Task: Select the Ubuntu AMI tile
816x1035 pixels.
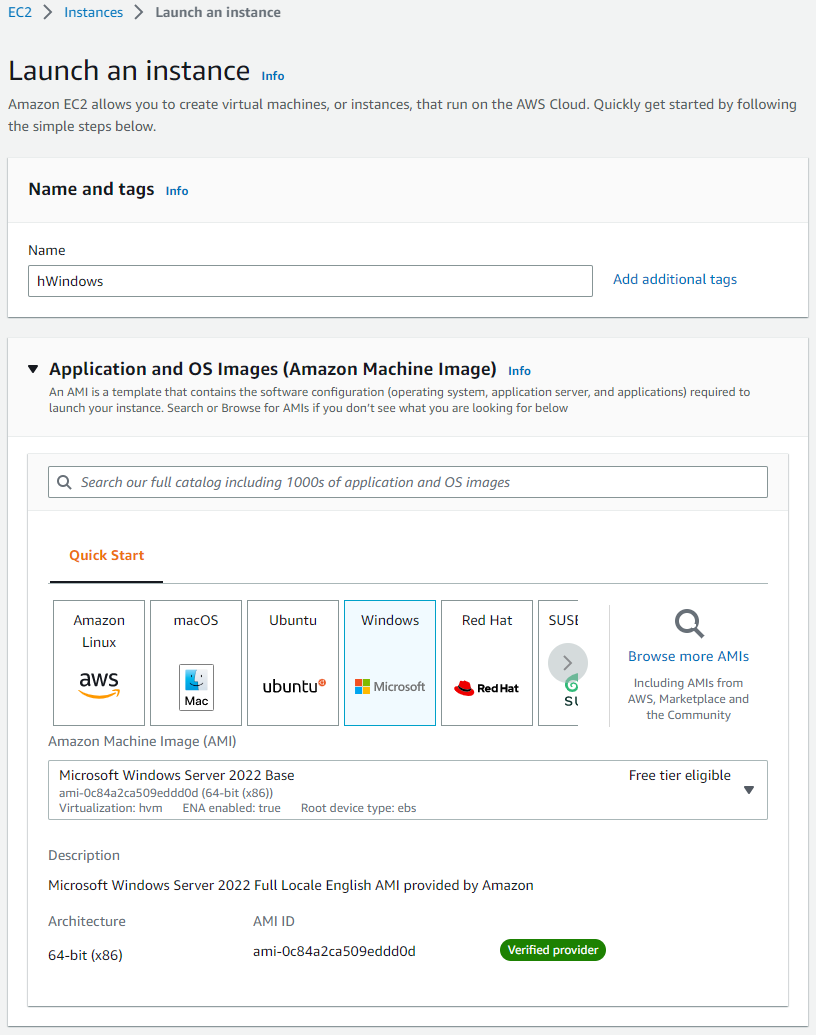Action: point(293,663)
